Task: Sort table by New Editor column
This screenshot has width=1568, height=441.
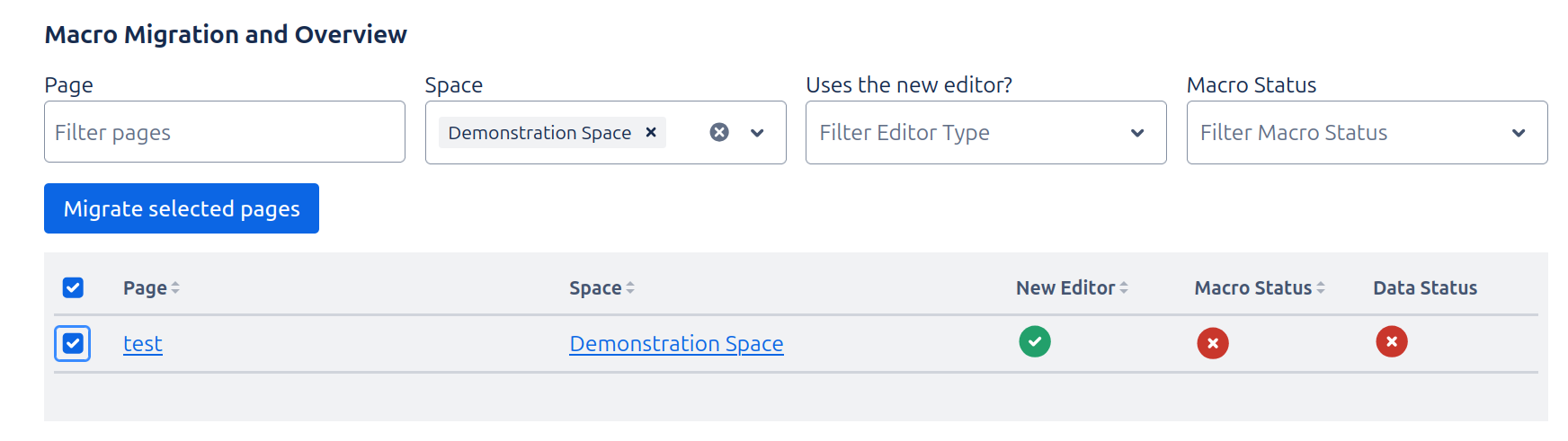Action: click(x=1072, y=288)
